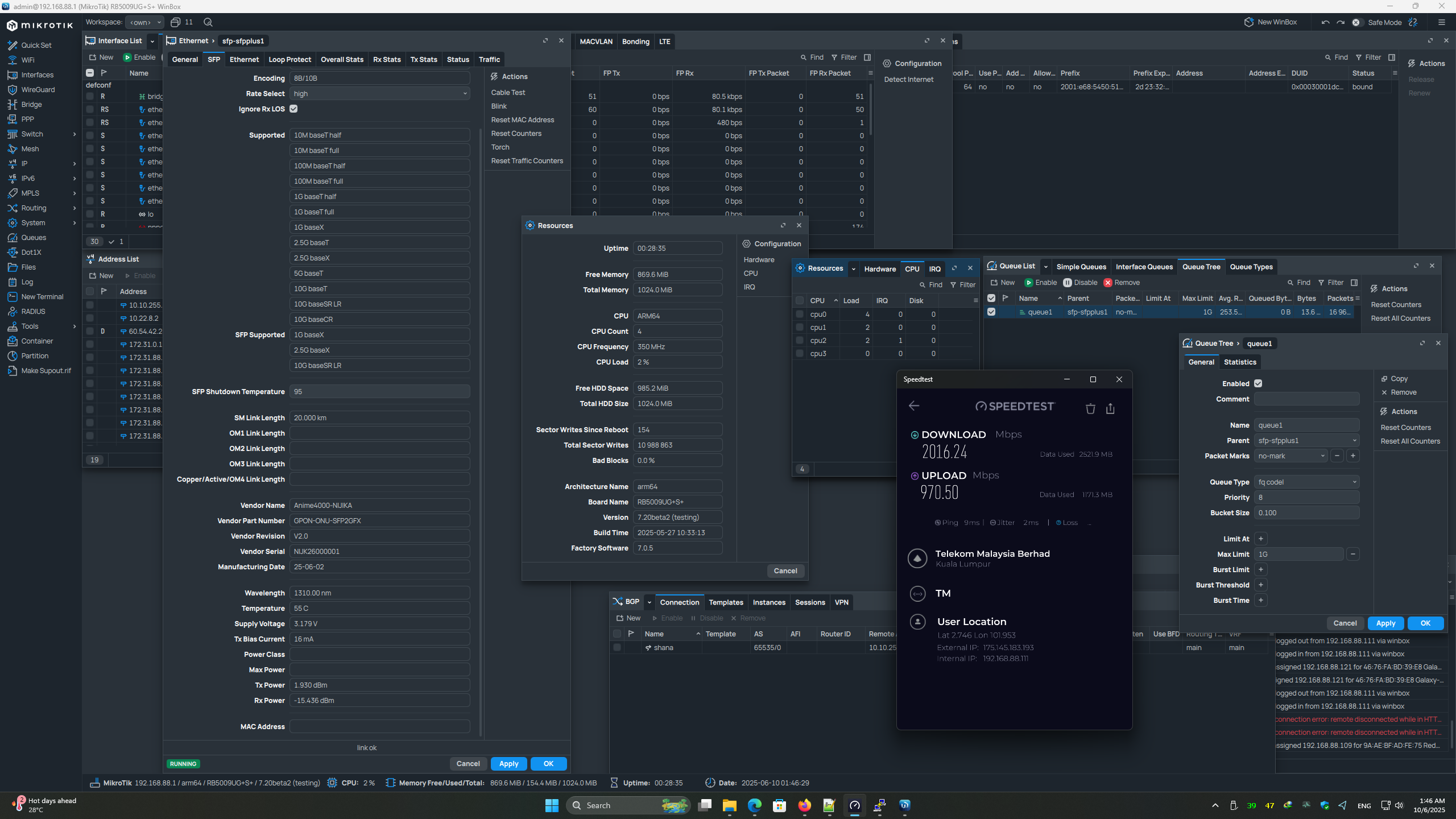Click the Name field containing queue1
1456x819 pixels.
[x=1306, y=425]
